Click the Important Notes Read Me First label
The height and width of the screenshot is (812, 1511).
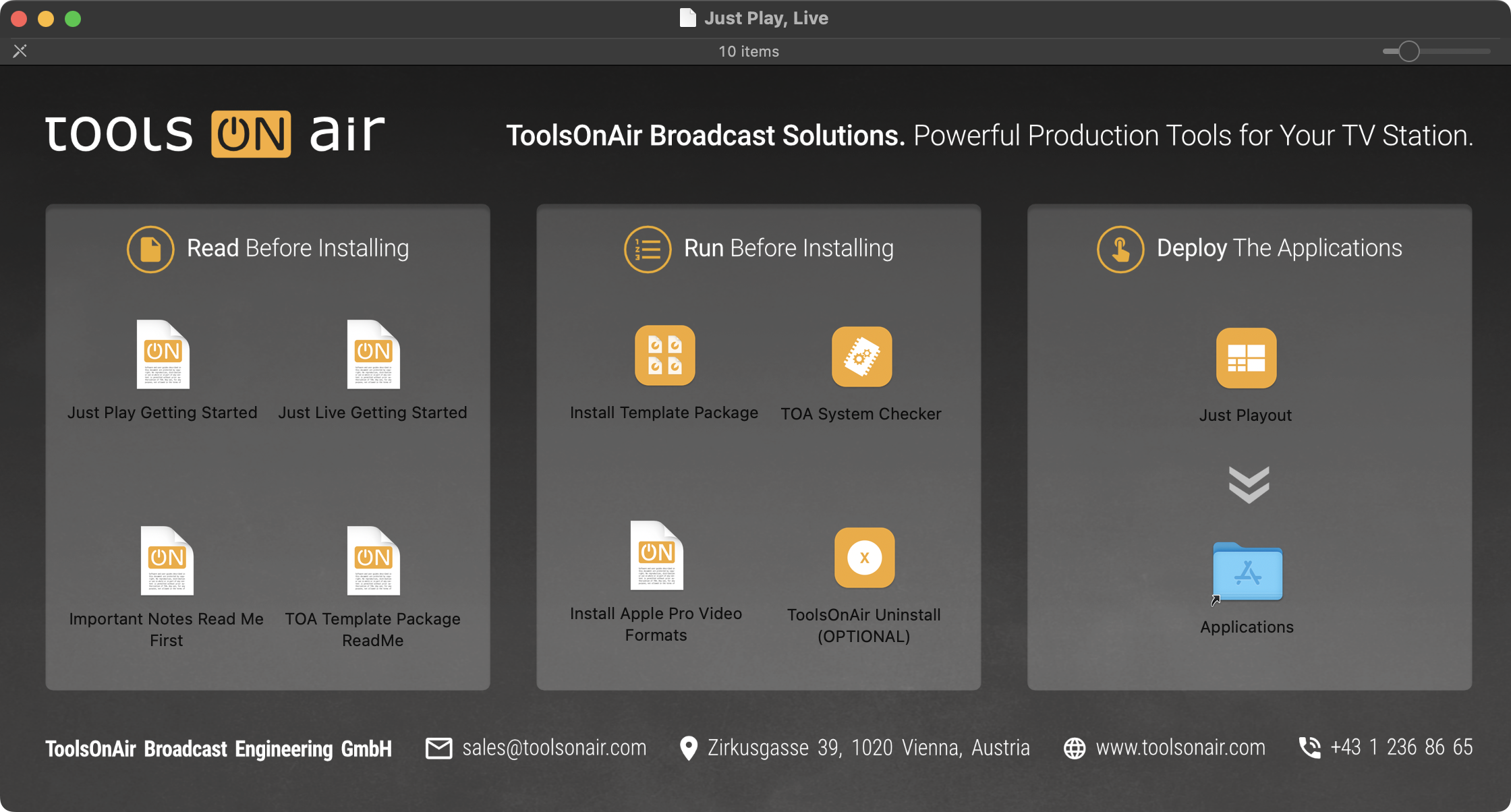pyautogui.click(x=167, y=629)
